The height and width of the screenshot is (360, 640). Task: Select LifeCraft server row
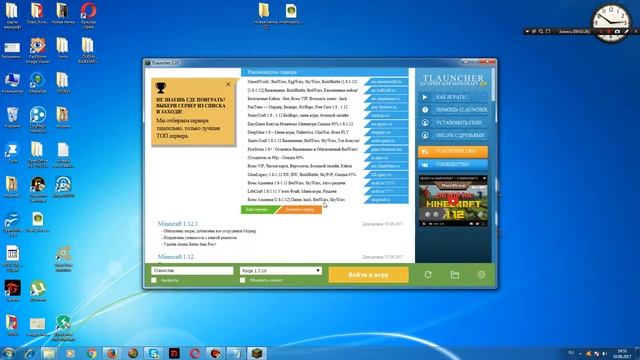tap(292, 191)
